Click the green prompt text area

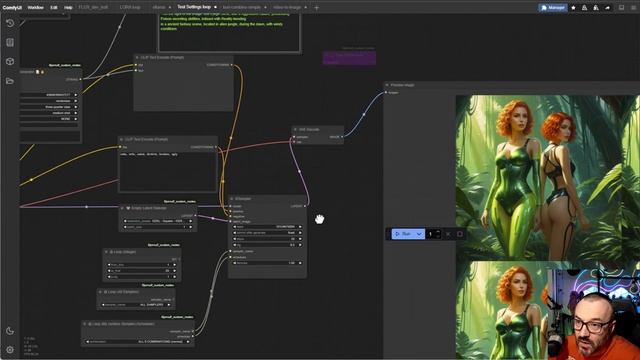pyautogui.click(x=229, y=33)
